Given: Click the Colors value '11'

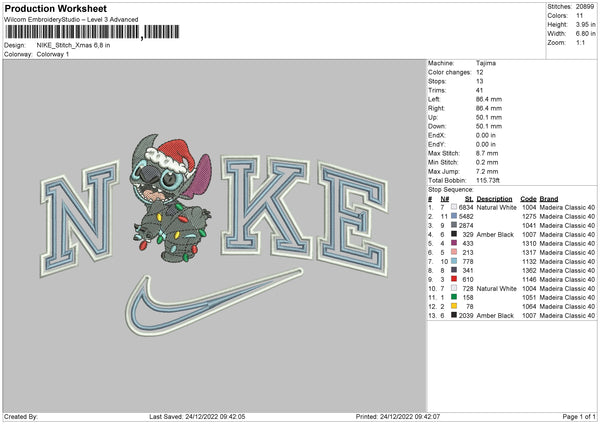Looking at the screenshot, I should click(x=579, y=16).
